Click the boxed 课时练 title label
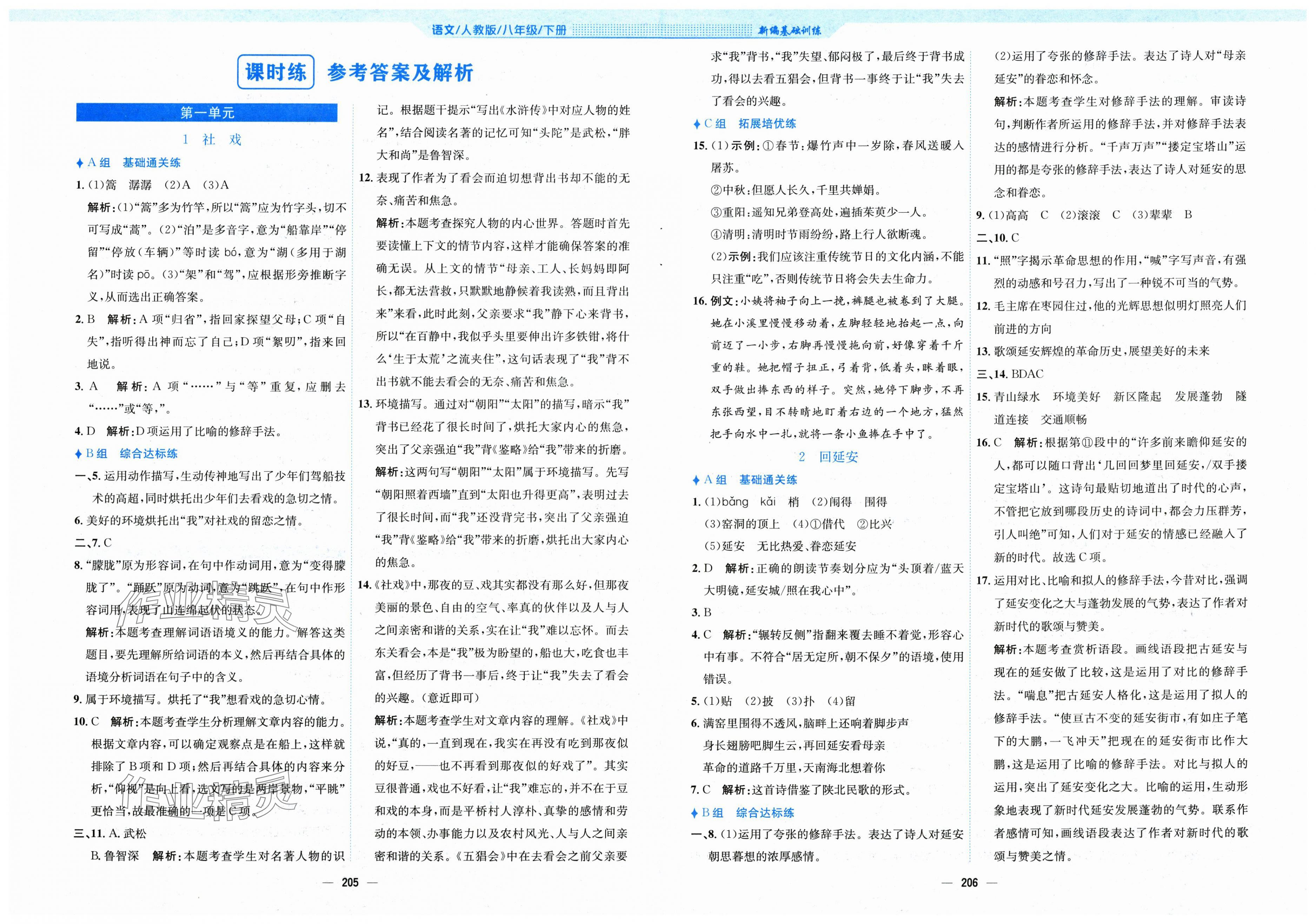The height and width of the screenshot is (924, 1316). coord(276,72)
